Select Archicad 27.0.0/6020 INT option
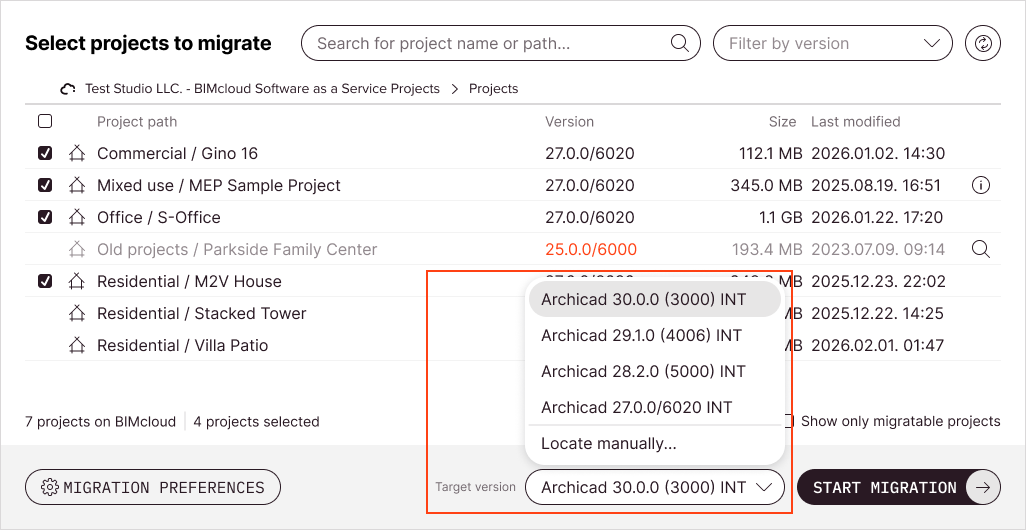Image resolution: width=1026 pixels, height=530 pixels. click(654, 408)
